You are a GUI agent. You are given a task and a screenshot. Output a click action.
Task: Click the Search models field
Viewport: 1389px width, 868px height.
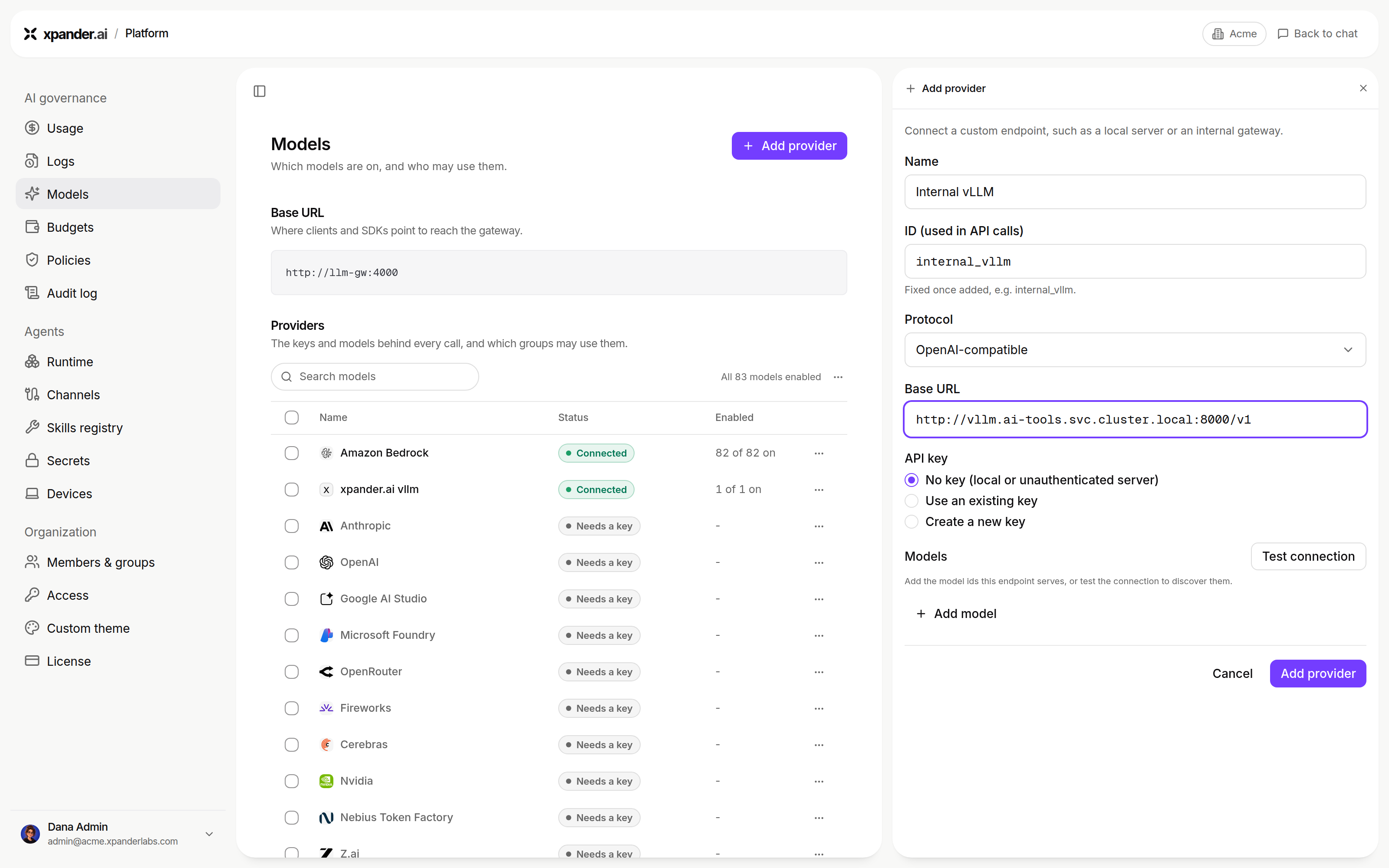click(375, 377)
